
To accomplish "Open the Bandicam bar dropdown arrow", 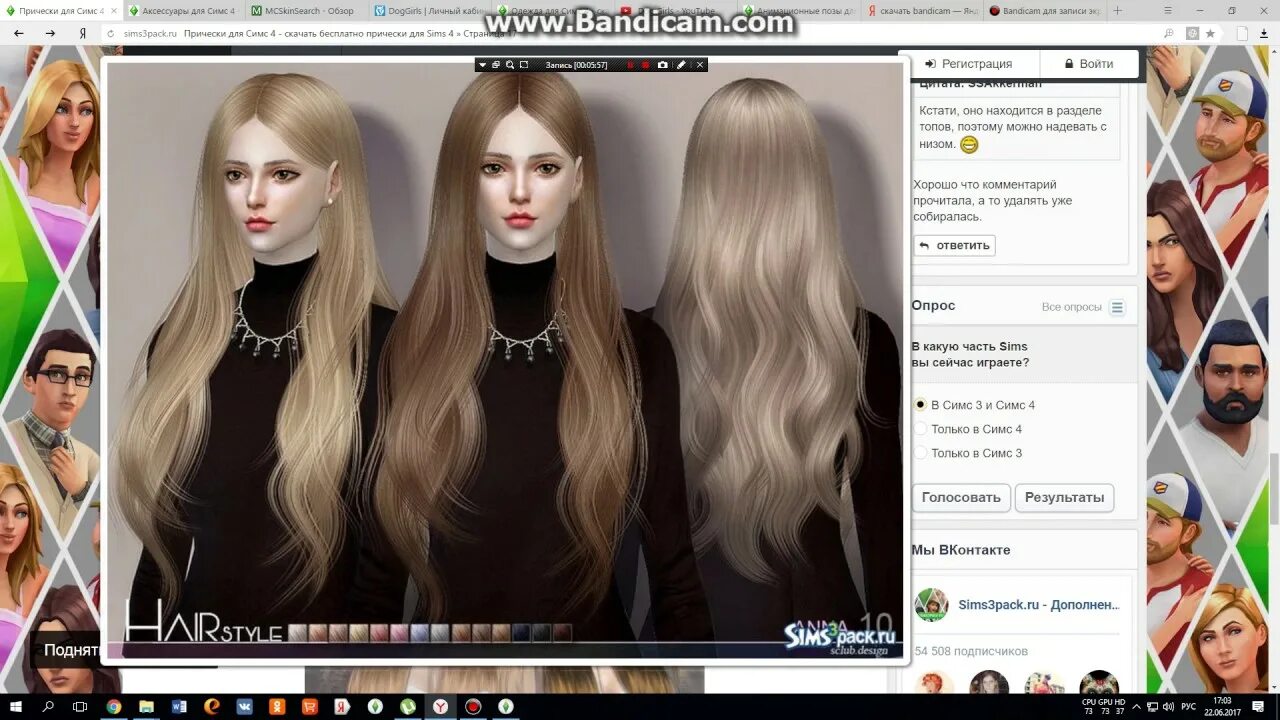I will [483, 65].
